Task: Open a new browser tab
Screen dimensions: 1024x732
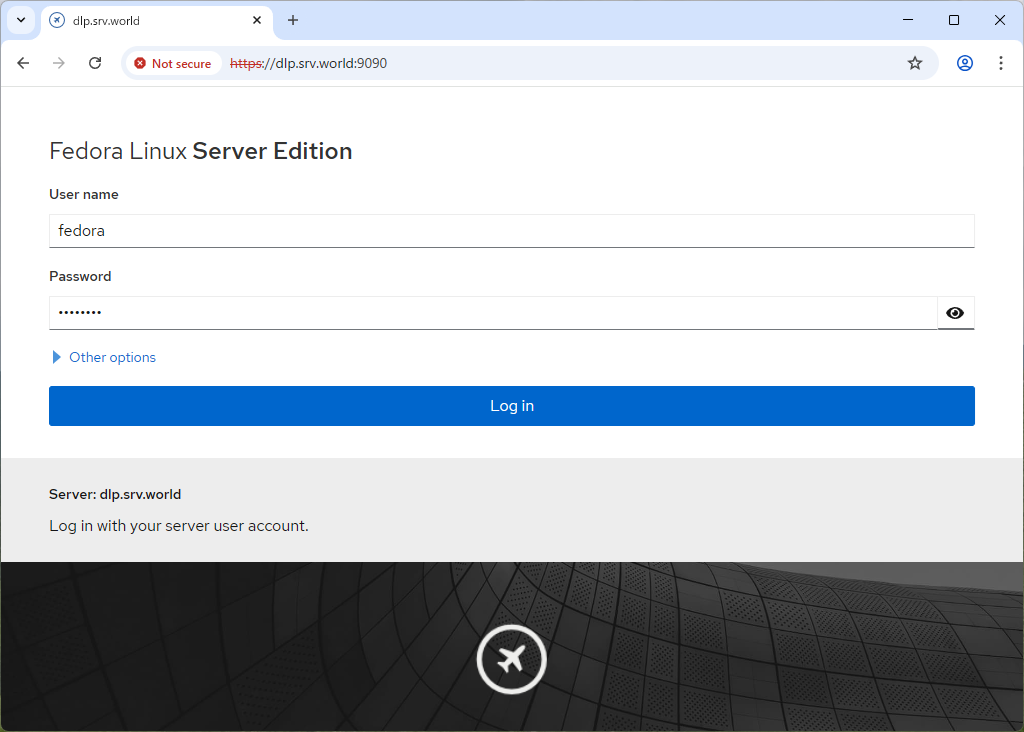Action: click(293, 20)
